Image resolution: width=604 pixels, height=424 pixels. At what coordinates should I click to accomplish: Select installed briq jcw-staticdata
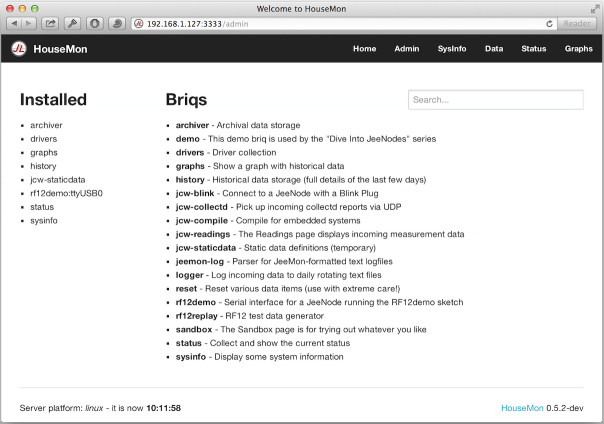[x=58, y=180]
